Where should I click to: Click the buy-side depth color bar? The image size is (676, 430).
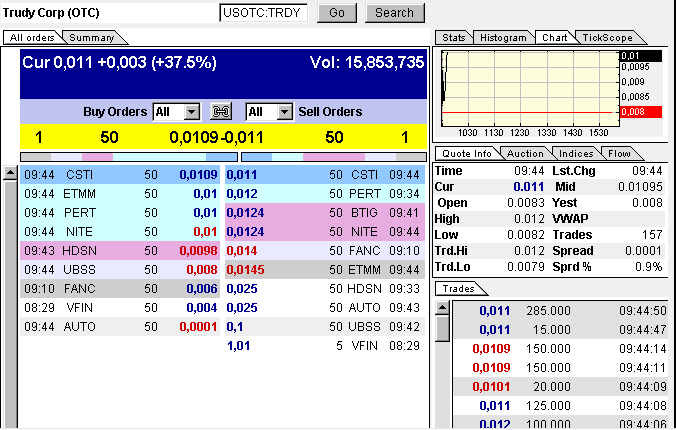click(129, 157)
